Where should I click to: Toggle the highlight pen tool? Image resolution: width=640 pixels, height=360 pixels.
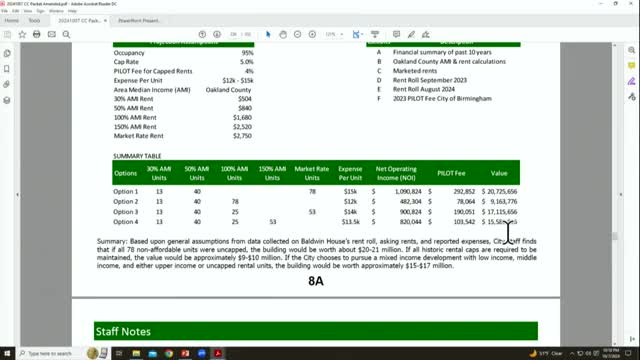click(411, 34)
